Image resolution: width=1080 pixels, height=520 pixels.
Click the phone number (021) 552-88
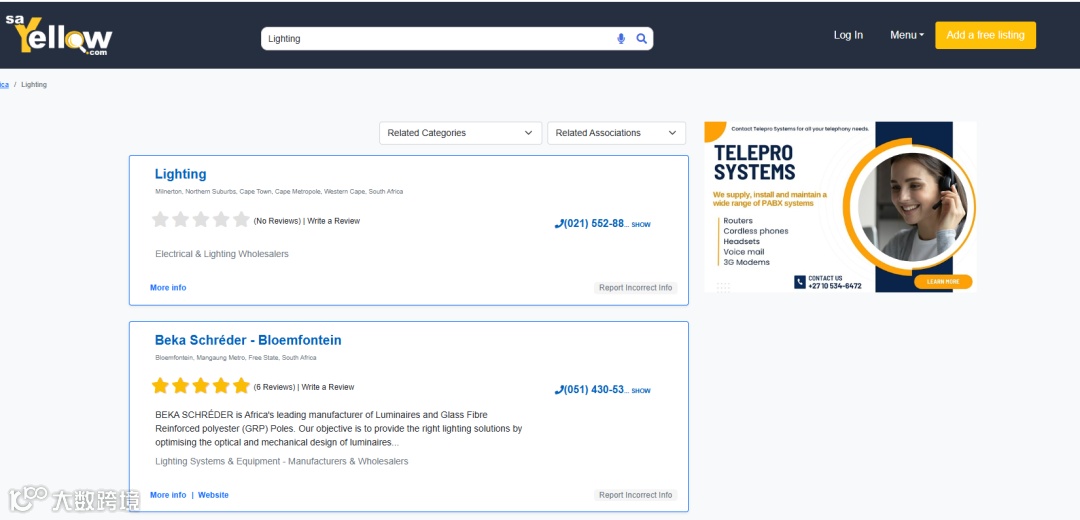[x=592, y=224]
